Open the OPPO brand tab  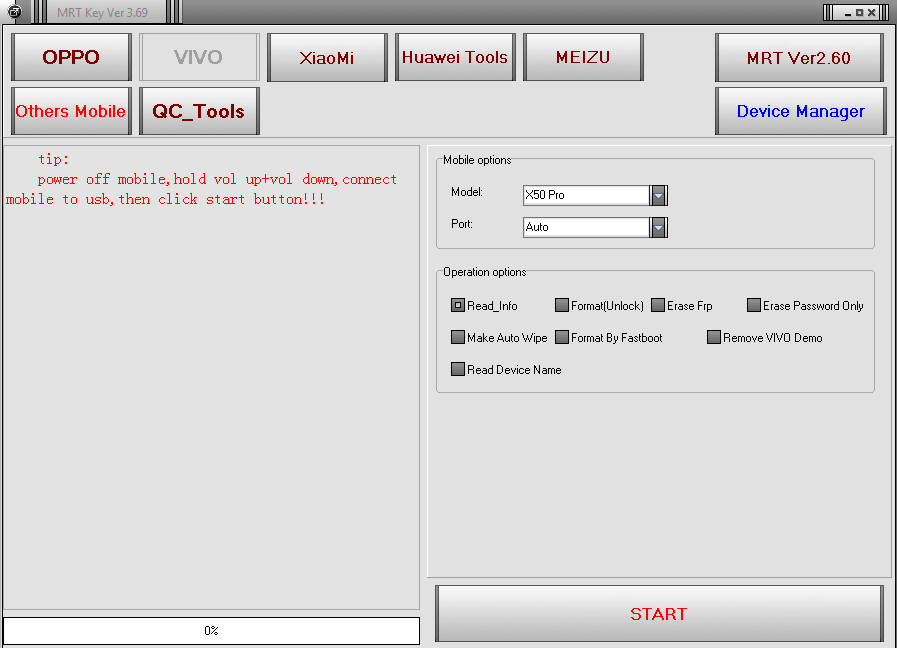pyautogui.click(x=72, y=57)
